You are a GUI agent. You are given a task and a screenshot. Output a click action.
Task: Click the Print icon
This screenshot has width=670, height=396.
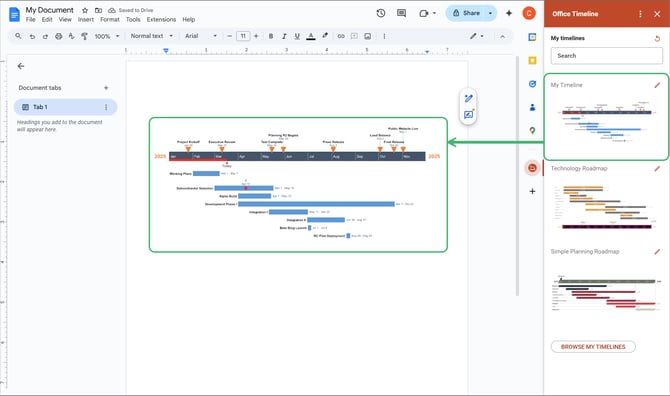59,36
